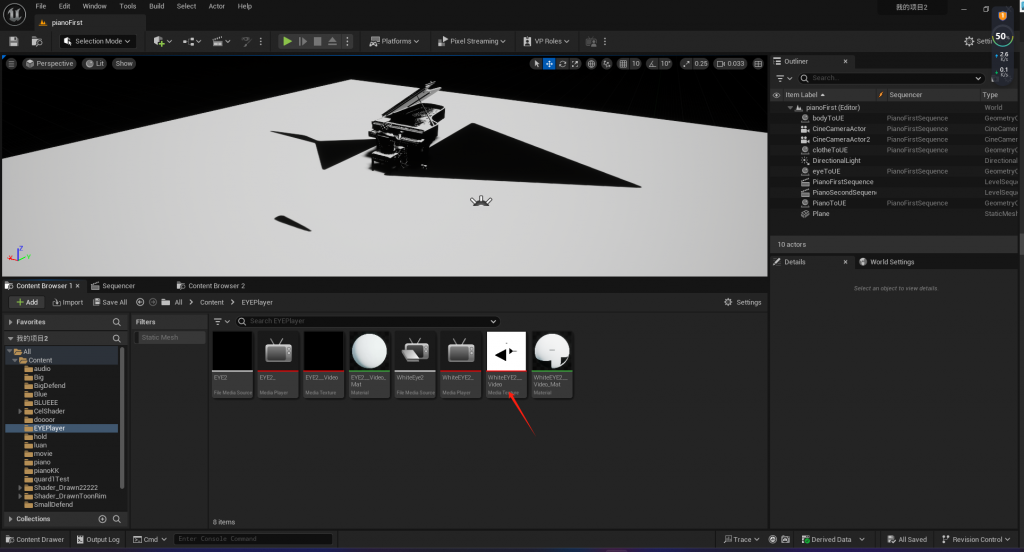Add a new collection with plus icon

[x=103, y=519]
